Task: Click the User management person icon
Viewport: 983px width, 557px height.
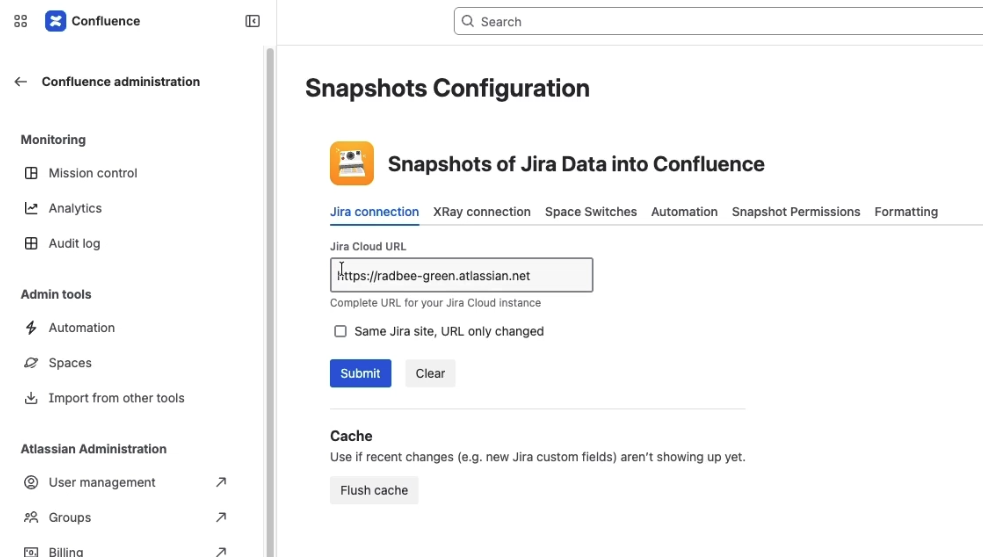Action: click(x=31, y=482)
